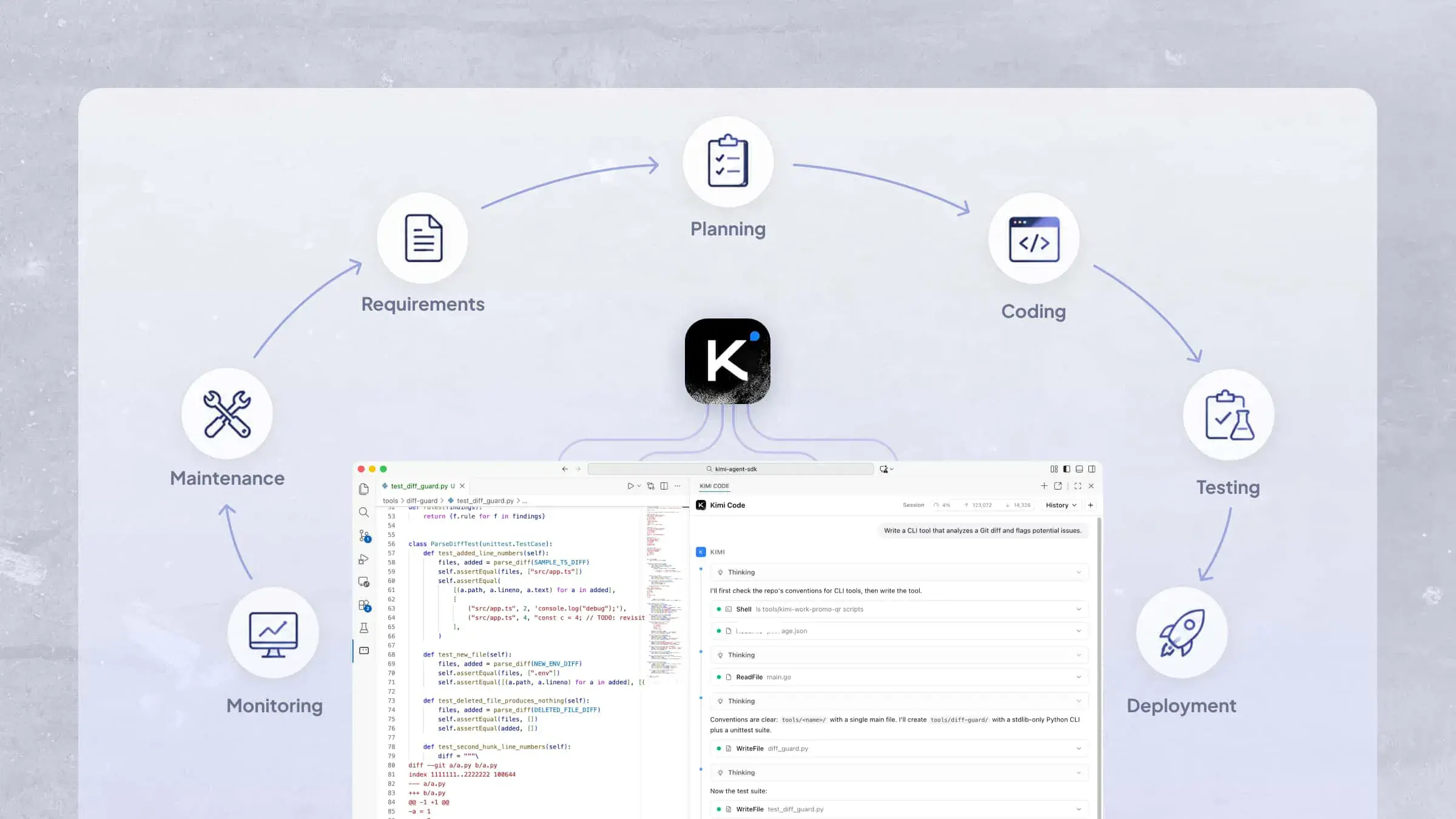Go forward with the right arrow in the title bar

pyautogui.click(x=578, y=469)
